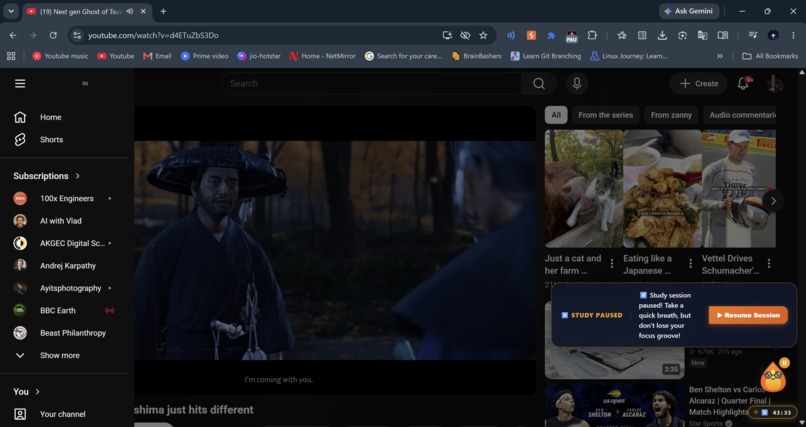
Task: Open the tab search dropdown arrow
Action: click(11, 11)
